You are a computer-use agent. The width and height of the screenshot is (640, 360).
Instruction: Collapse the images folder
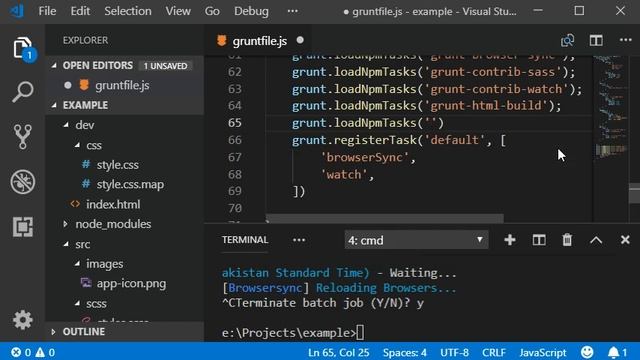click(x=77, y=264)
